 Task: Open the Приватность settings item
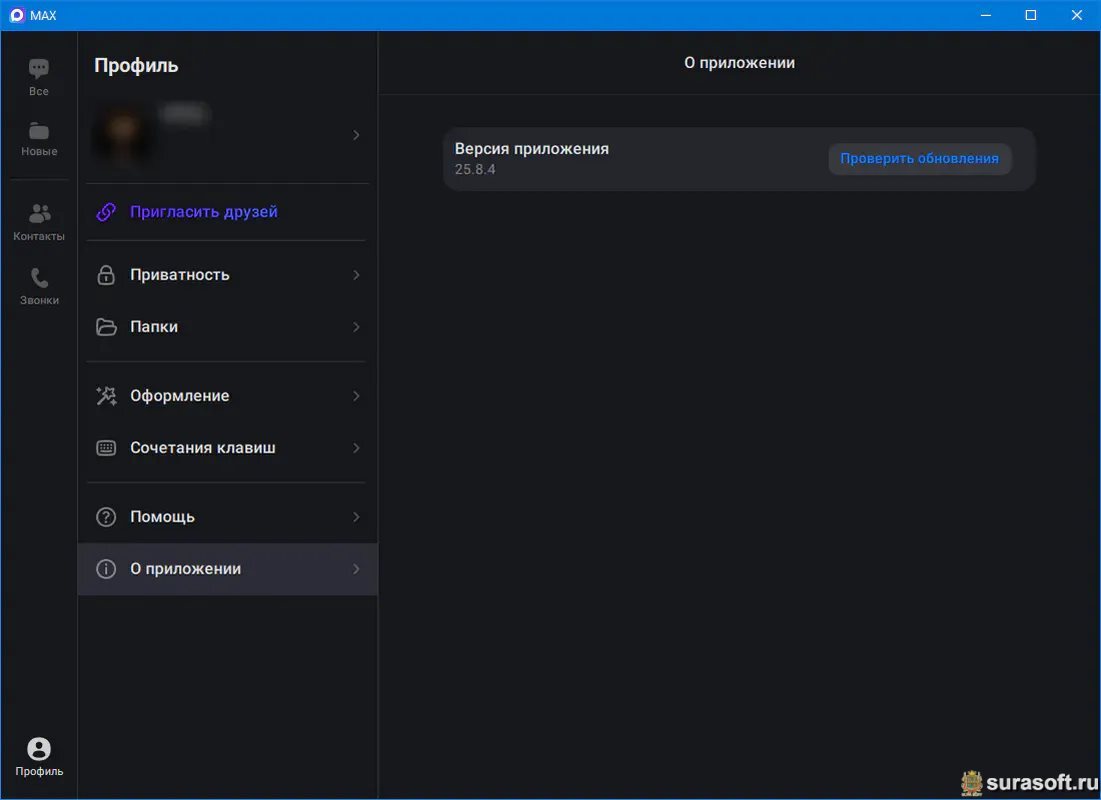pos(228,275)
